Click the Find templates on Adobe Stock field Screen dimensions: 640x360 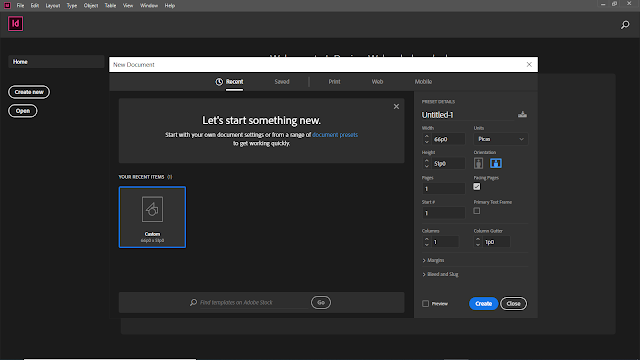pos(253,302)
